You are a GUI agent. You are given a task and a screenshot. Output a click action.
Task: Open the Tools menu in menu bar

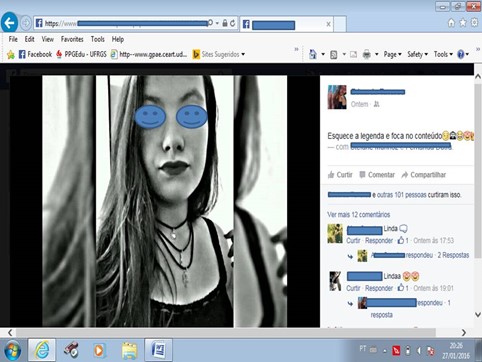pyautogui.click(x=98, y=39)
